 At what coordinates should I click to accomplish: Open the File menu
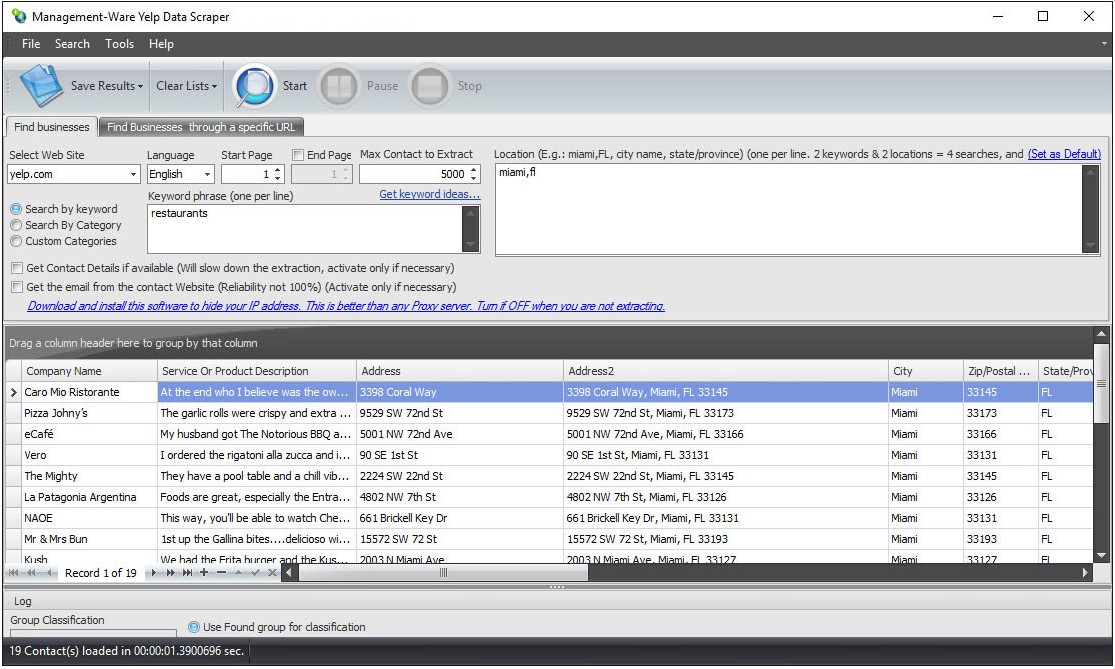31,44
